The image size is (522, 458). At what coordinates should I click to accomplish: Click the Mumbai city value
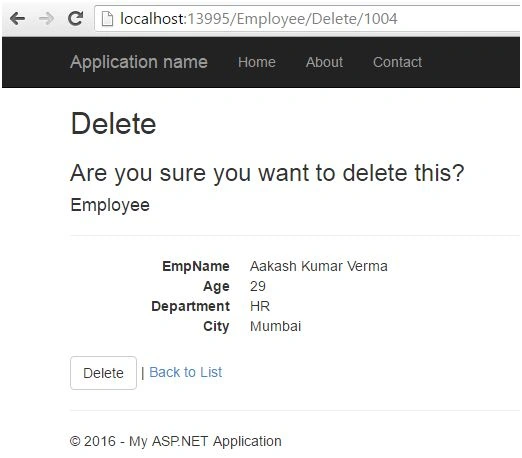pos(276,326)
